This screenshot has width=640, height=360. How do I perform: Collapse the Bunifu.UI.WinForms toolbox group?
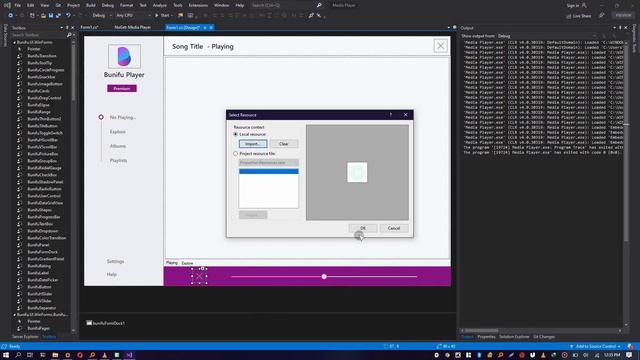(14, 42)
